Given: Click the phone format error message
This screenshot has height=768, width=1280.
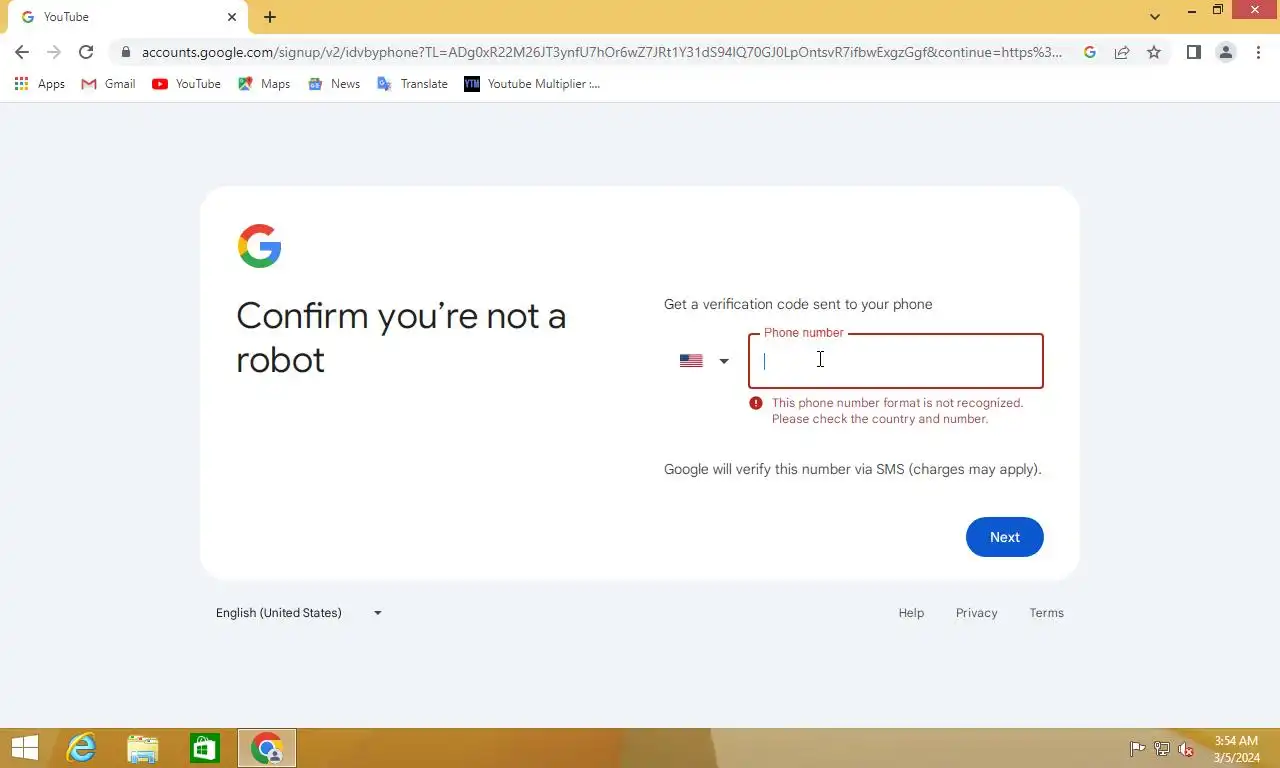Looking at the screenshot, I should click(897, 411).
